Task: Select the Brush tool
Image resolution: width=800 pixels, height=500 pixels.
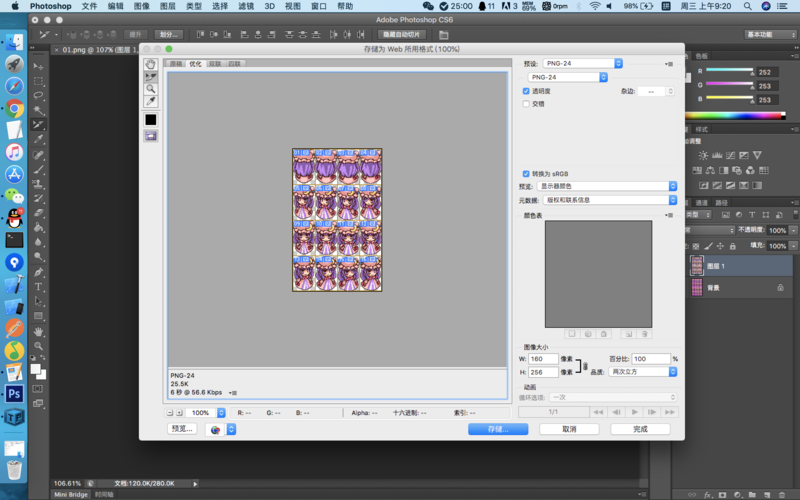Action: pyautogui.click(x=38, y=169)
